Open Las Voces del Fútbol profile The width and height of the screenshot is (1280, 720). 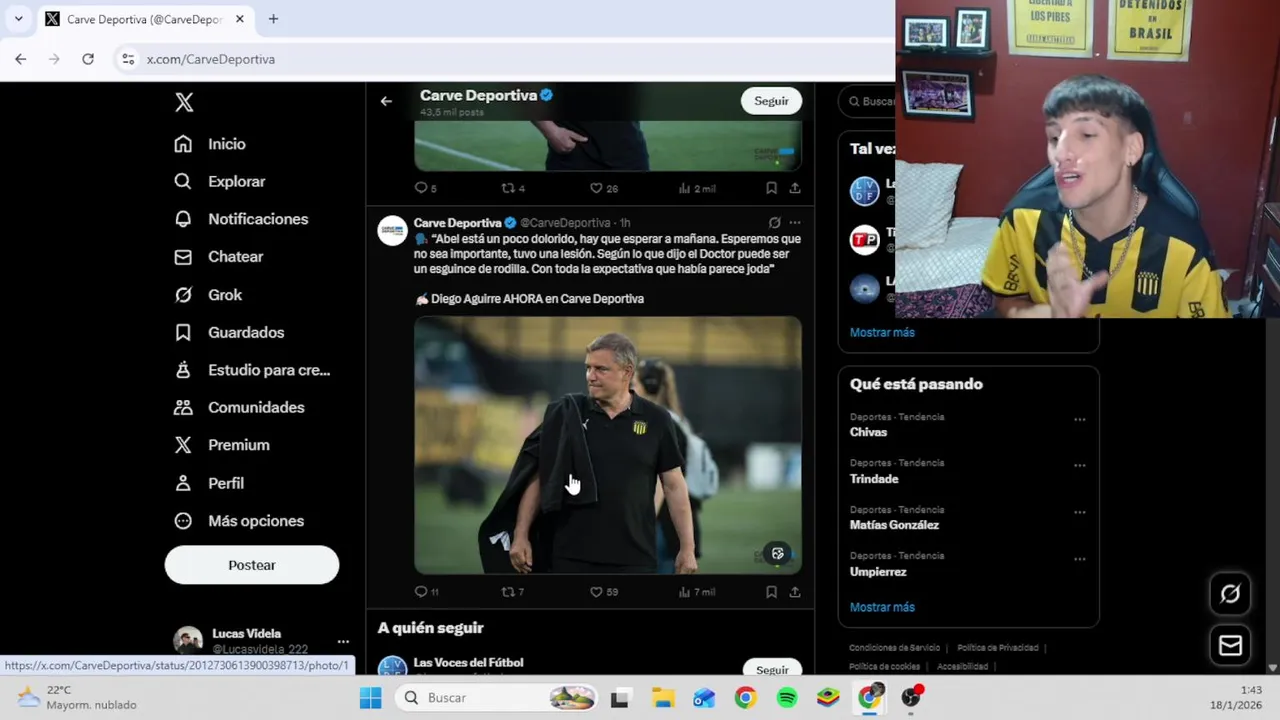pos(468,662)
